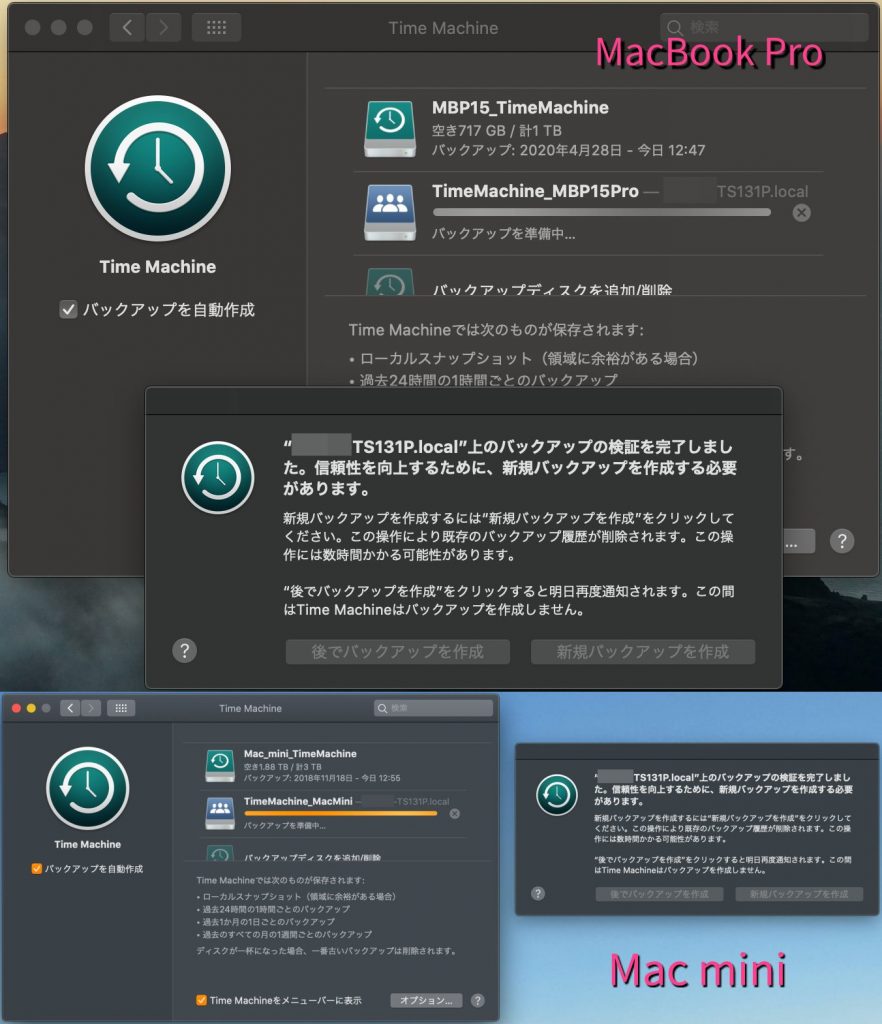This screenshot has height=1024, width=882.
Task: Click 後でバックアップを作成 in large dialog
Action: (398, 652)
